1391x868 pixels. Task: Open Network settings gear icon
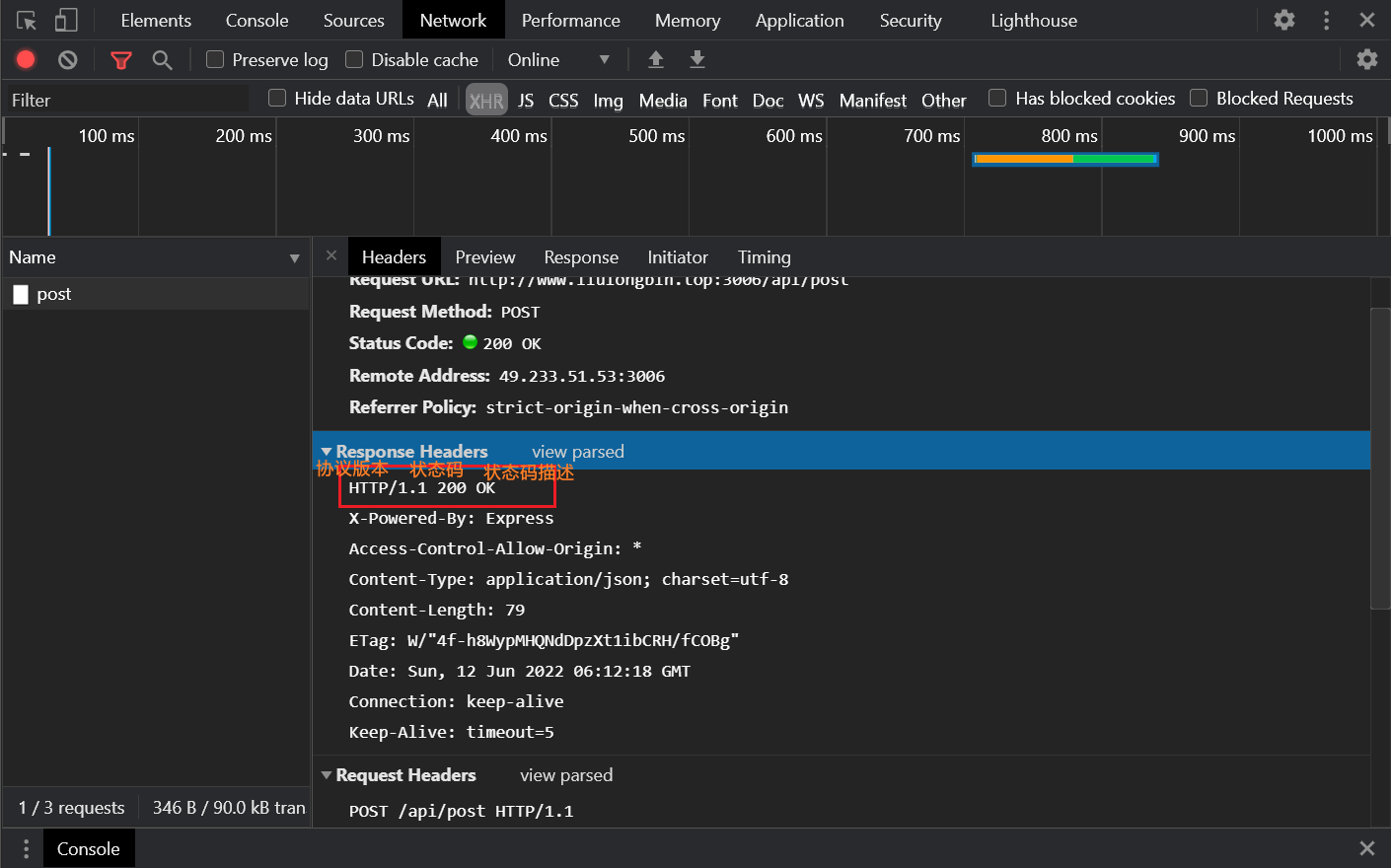[1366, 59]
